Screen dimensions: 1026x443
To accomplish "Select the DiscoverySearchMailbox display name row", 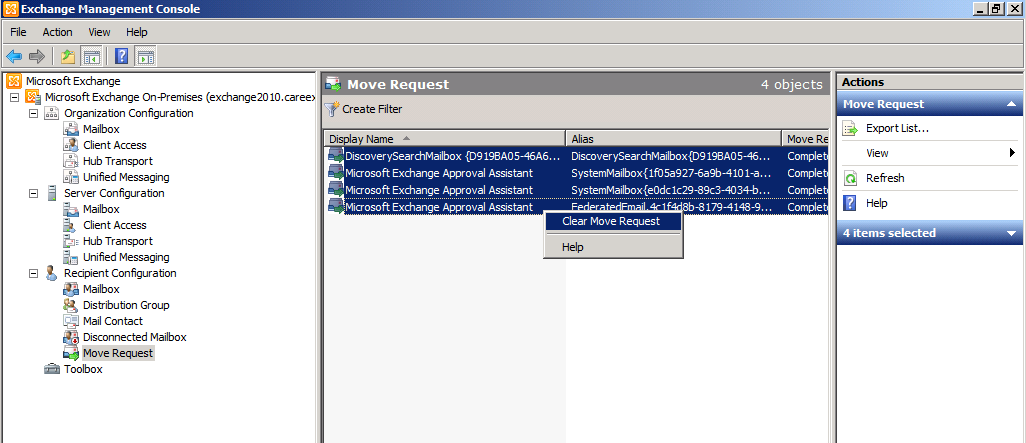I will (453, 156).
